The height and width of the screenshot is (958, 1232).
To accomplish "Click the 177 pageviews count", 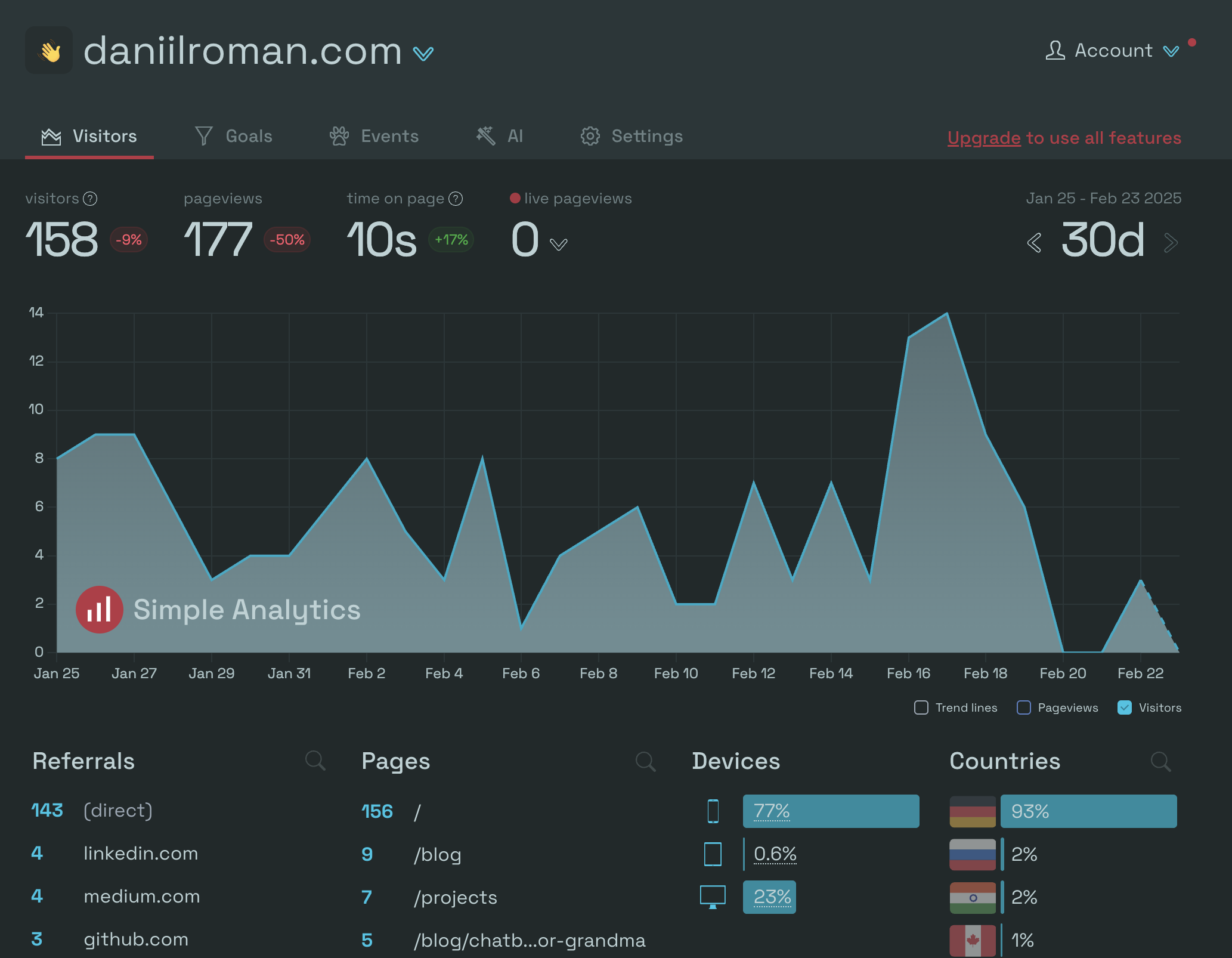I will click(x=218, y=240).
